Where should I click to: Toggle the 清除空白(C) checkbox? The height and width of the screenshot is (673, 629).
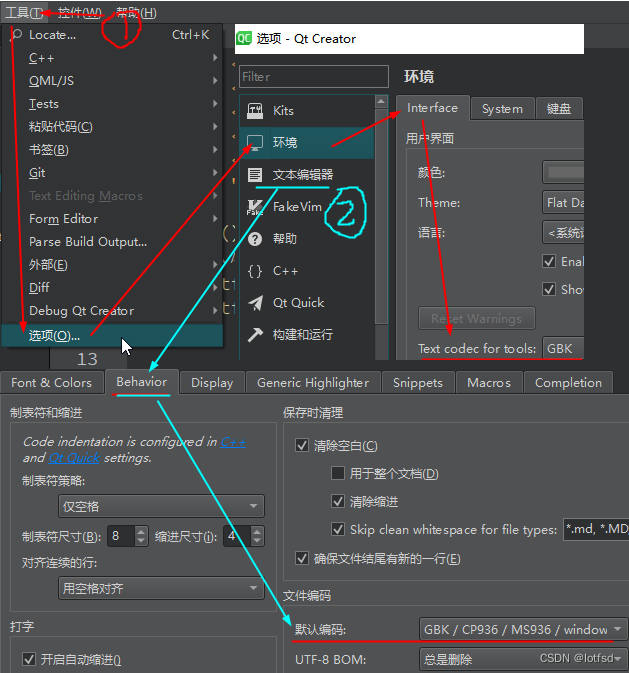302,446
